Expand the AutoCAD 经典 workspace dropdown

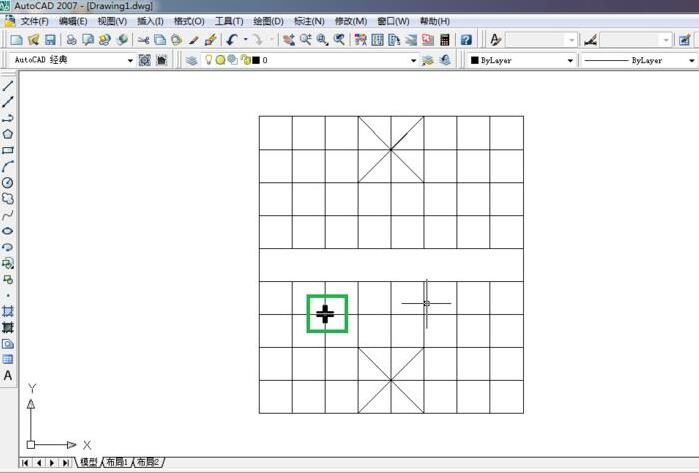(130, 61)
